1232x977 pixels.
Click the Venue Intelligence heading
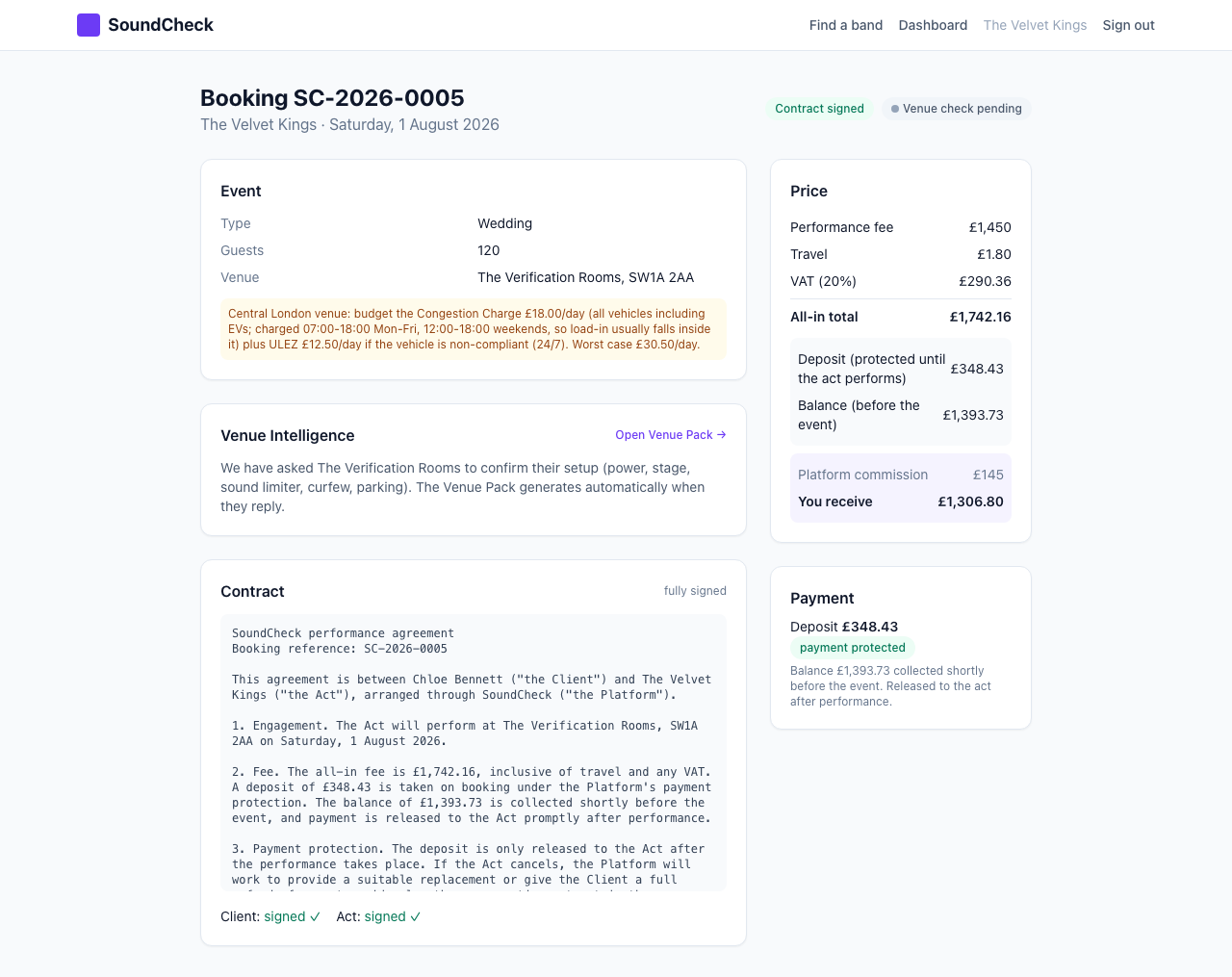[x=288, y=435]
